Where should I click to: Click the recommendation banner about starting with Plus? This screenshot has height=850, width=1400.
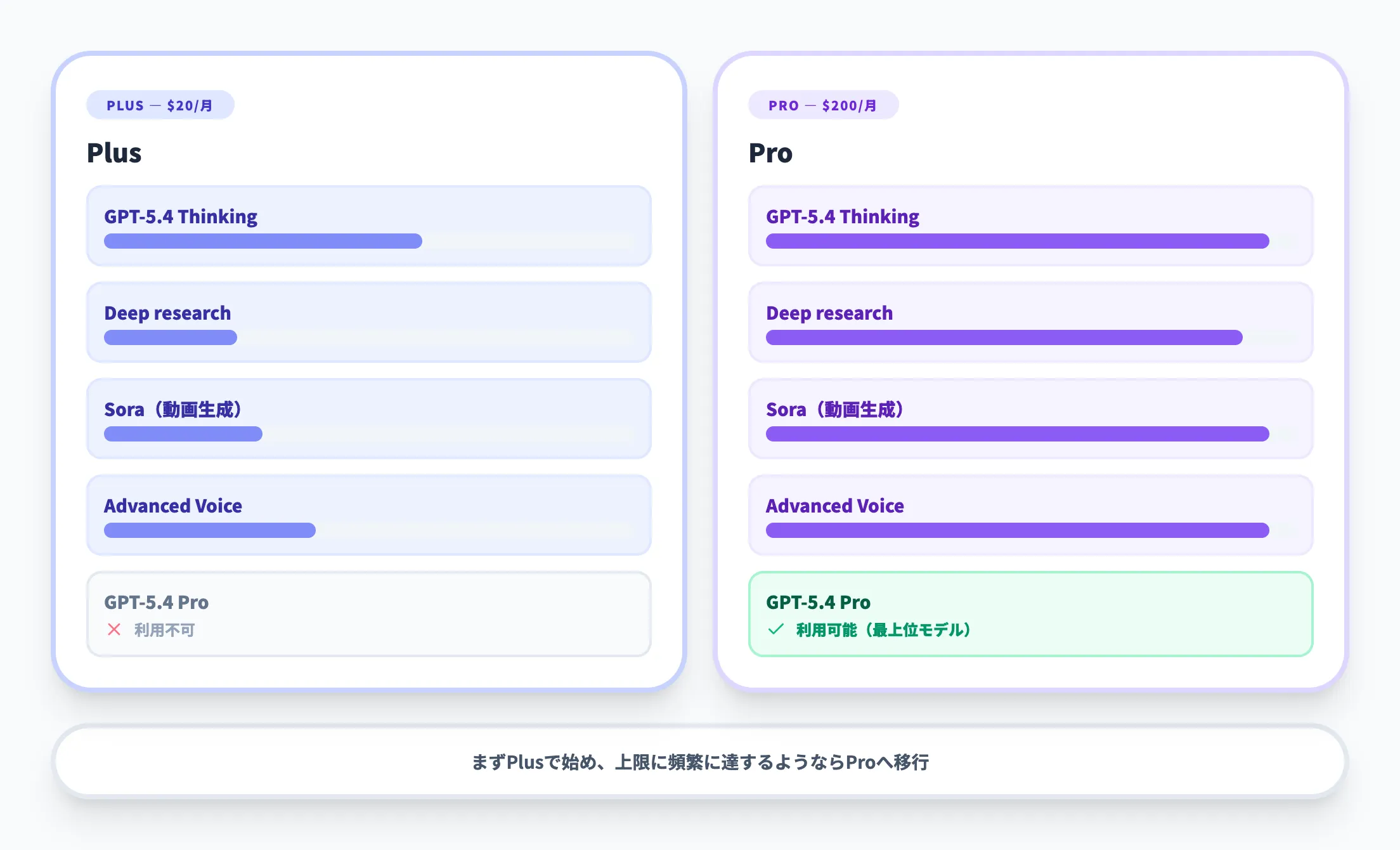700,762
